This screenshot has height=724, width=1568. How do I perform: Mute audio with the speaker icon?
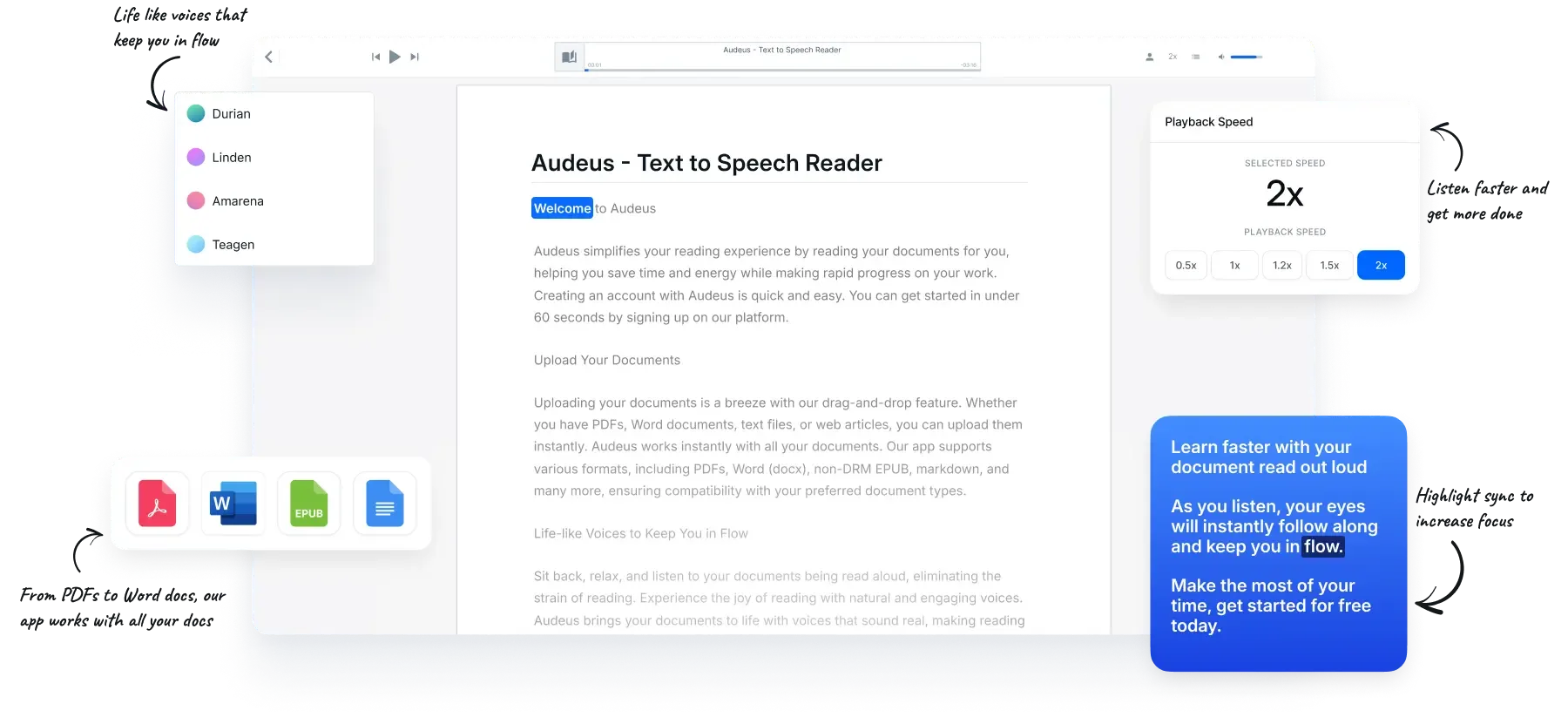[1221, 57]
